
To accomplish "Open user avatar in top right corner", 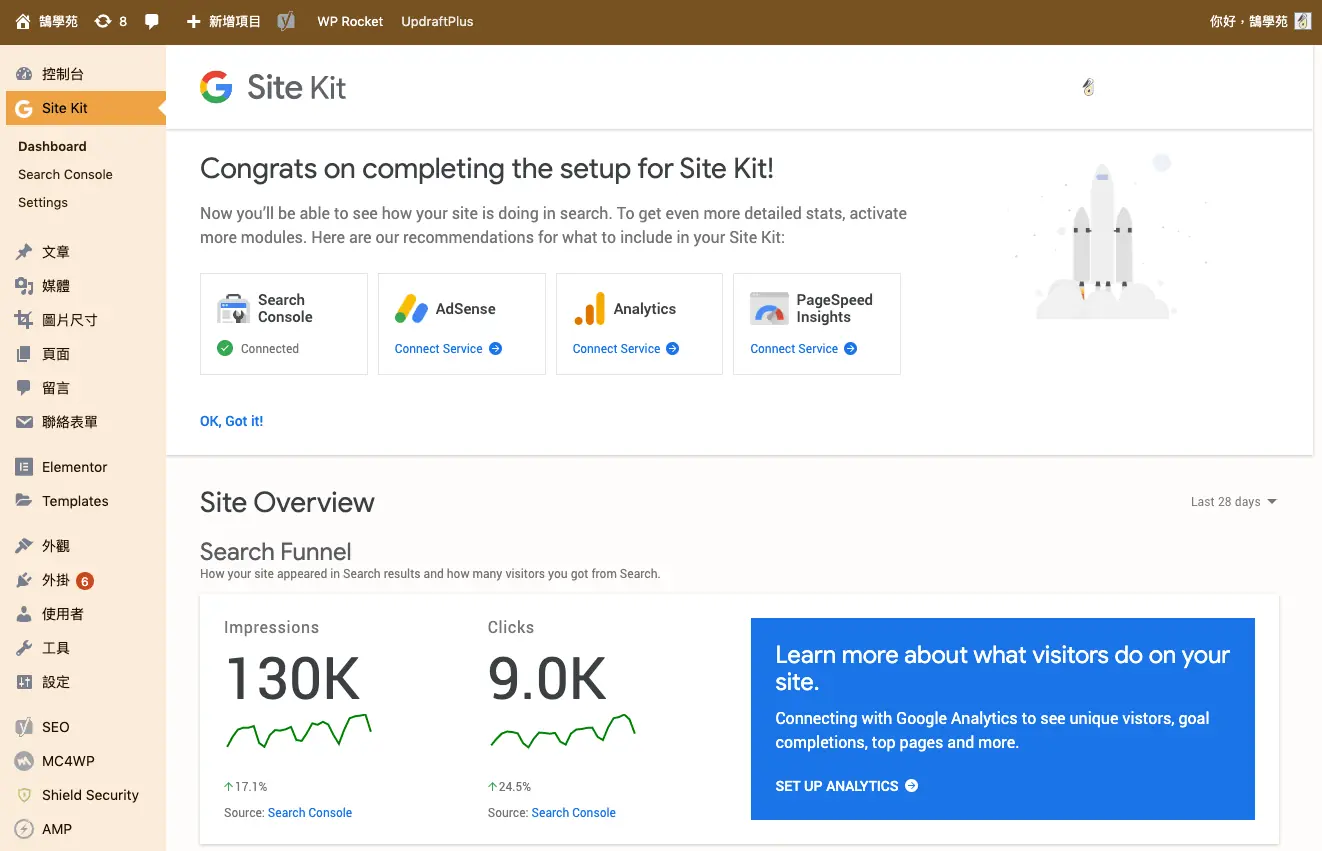I will (1302, 21).
